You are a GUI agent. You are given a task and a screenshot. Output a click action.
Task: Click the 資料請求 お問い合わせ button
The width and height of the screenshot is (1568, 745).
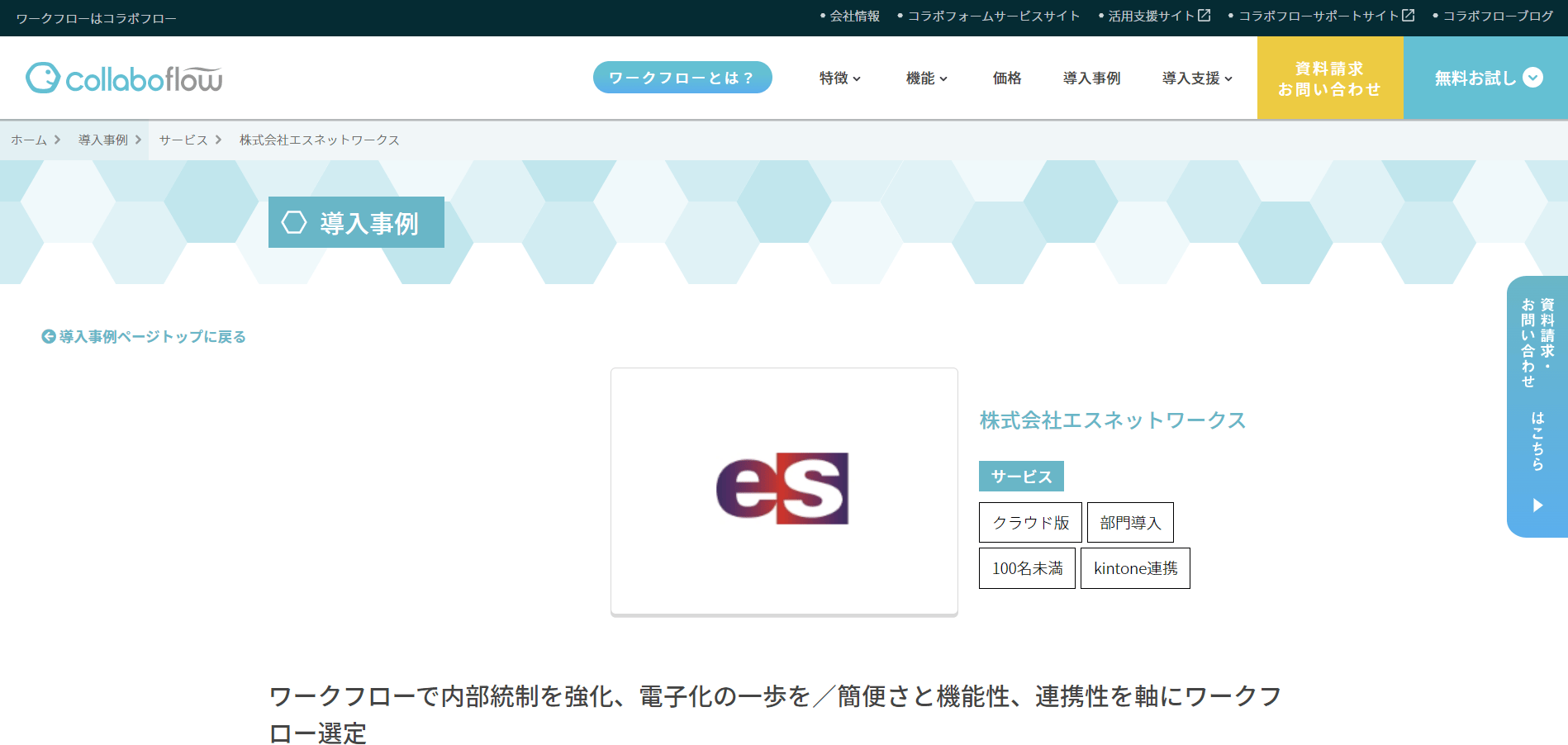1330,78
